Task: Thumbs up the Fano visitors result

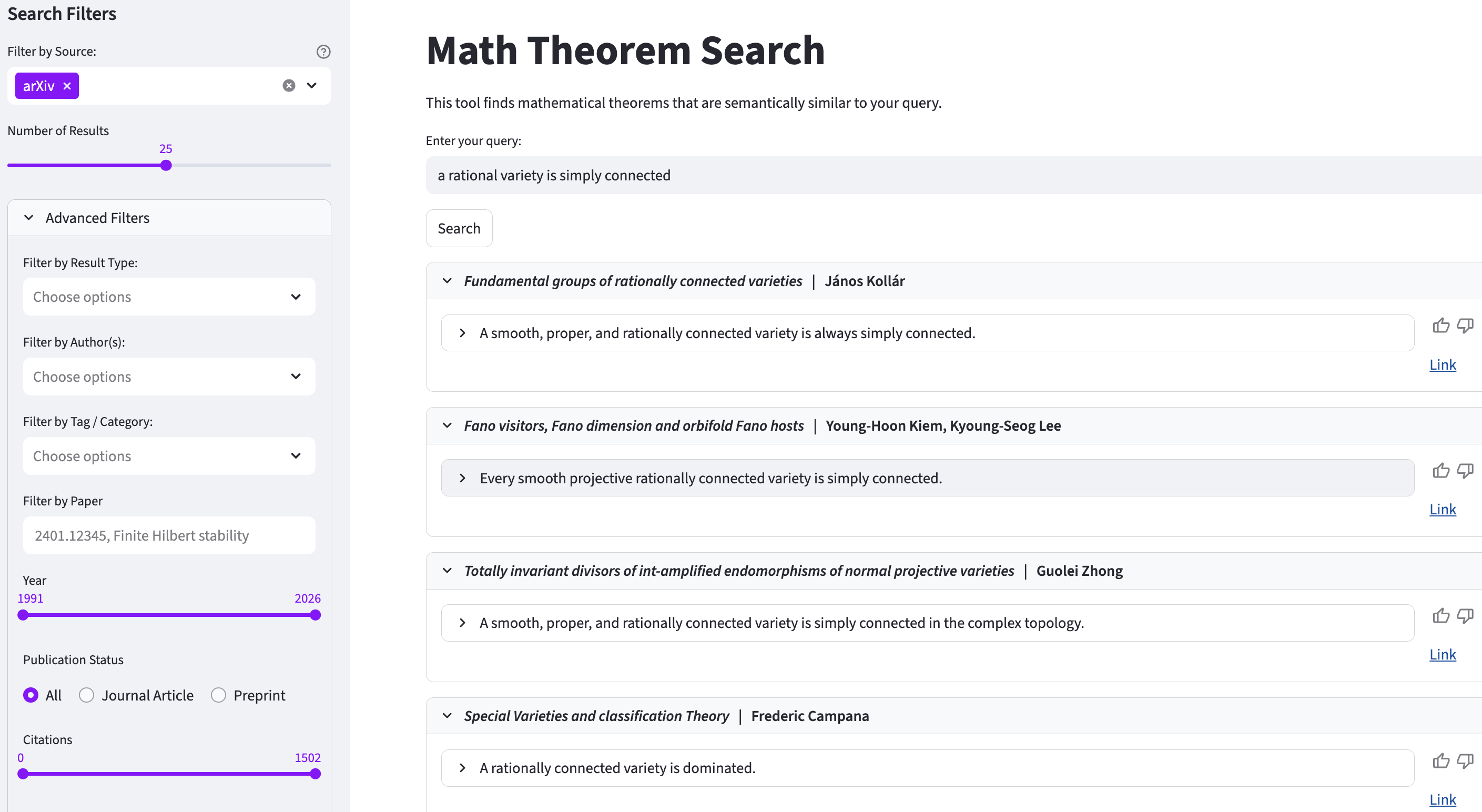Action: coord(1440,471)
